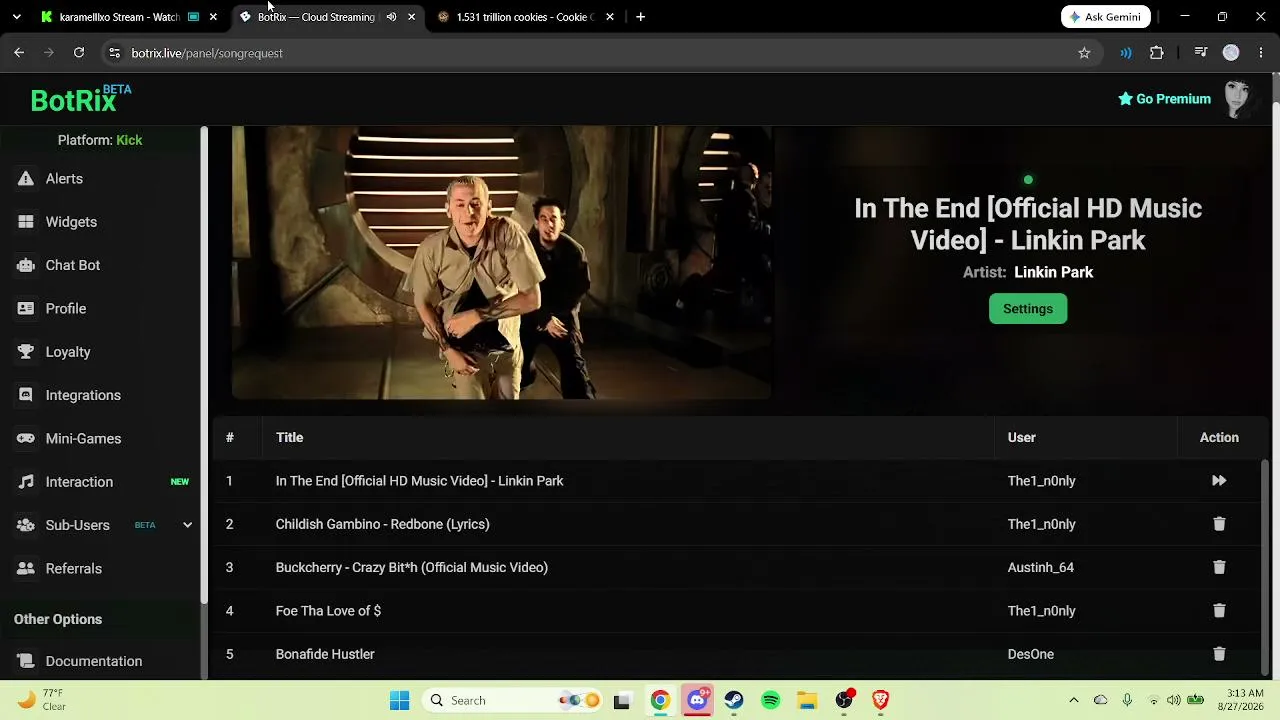Click the sidebar scrollbar
This screenshot has width=1280, height=720.
tap(204, 365)
